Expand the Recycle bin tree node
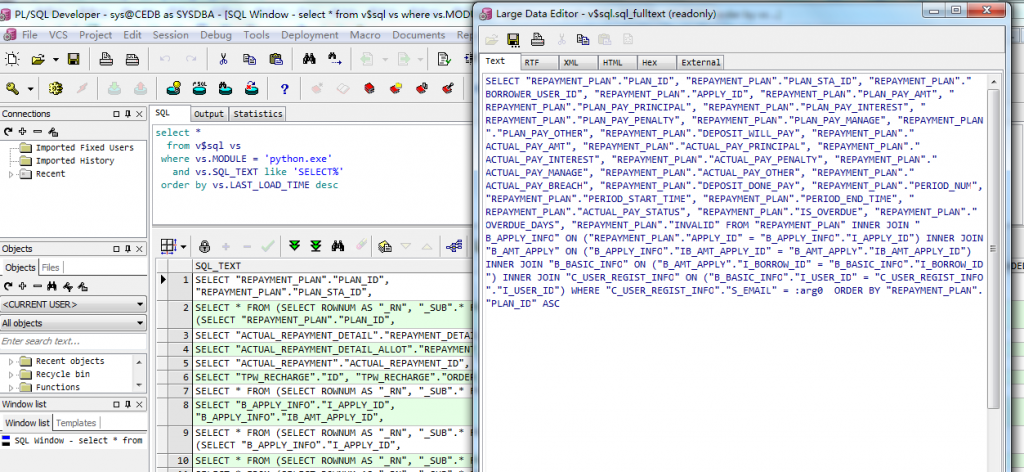Screen dimensions: 1024x472 pos(12,374)
